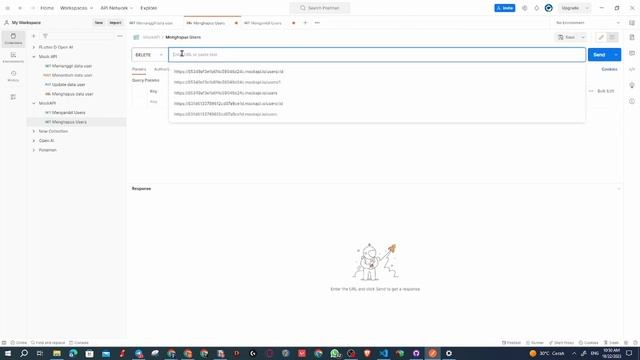The height and width of the screenshot is (360, 640).
Task: Click the New button in workspace header
Action: tap(99, 23)
